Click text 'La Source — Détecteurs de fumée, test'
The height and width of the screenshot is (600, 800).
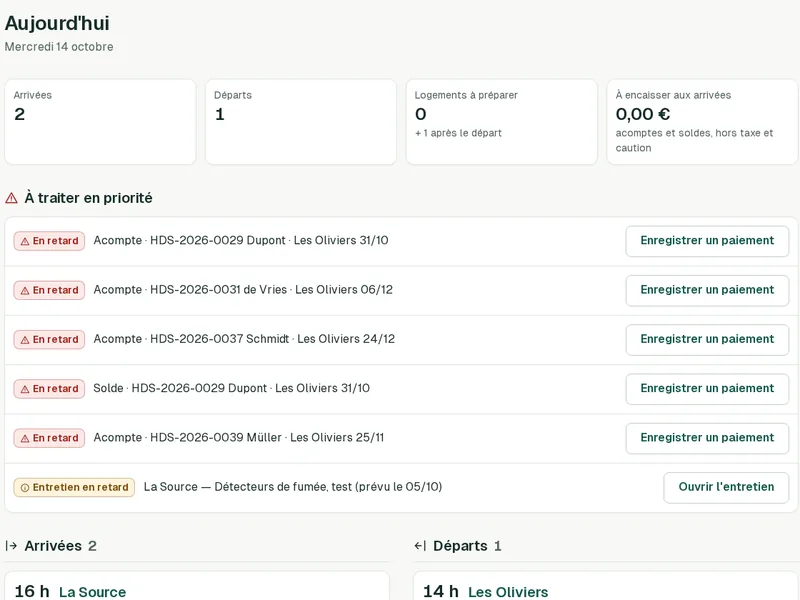point(248,487)
